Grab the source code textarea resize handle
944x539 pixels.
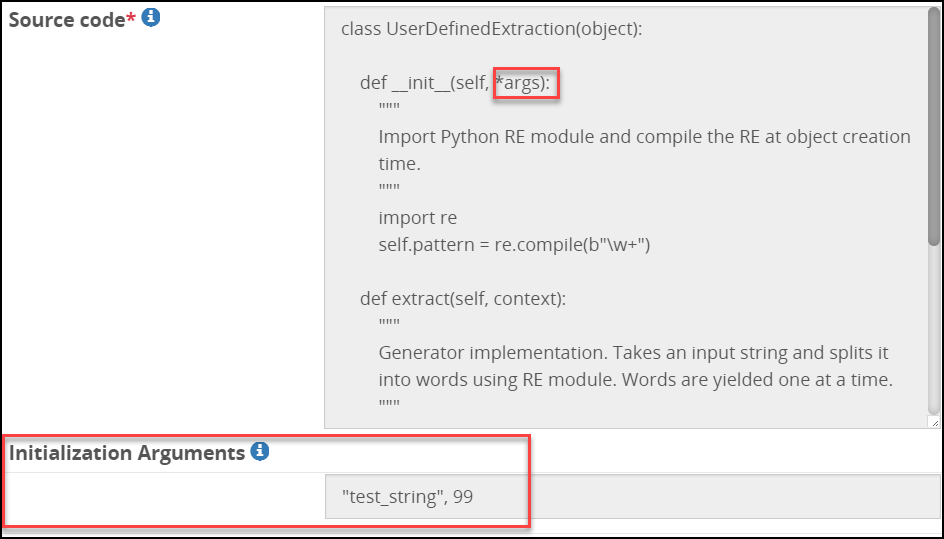tap(933, 422)
